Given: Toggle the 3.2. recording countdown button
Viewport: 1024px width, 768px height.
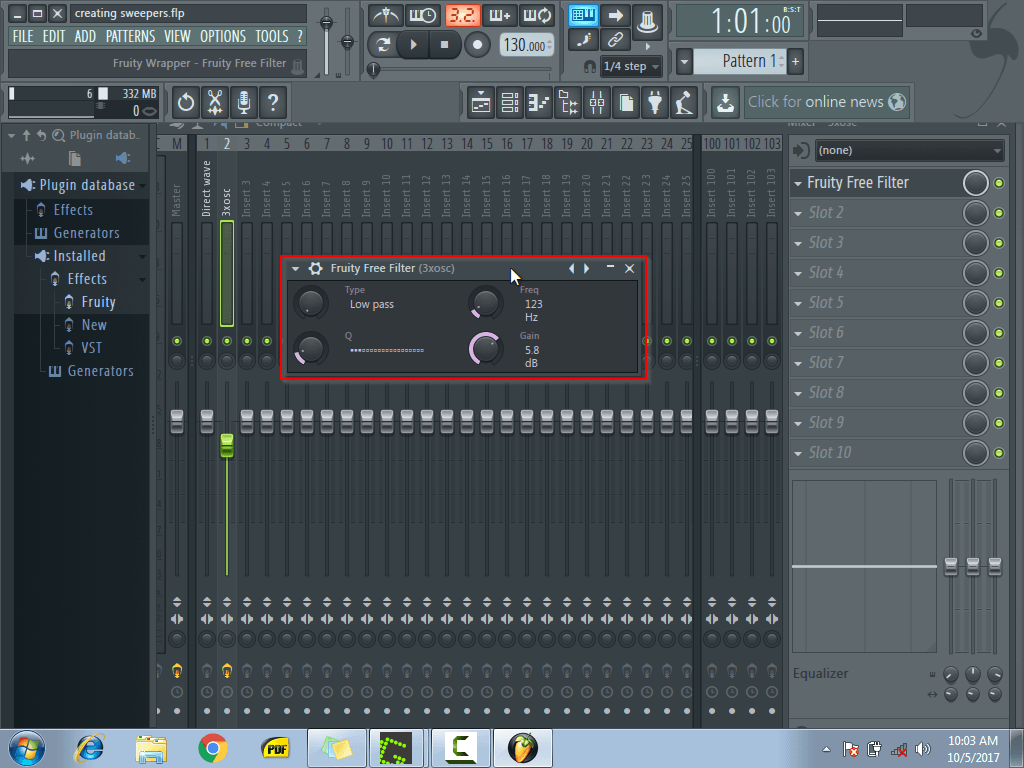Looking at the screenshot, I should [x=462, y=15].
